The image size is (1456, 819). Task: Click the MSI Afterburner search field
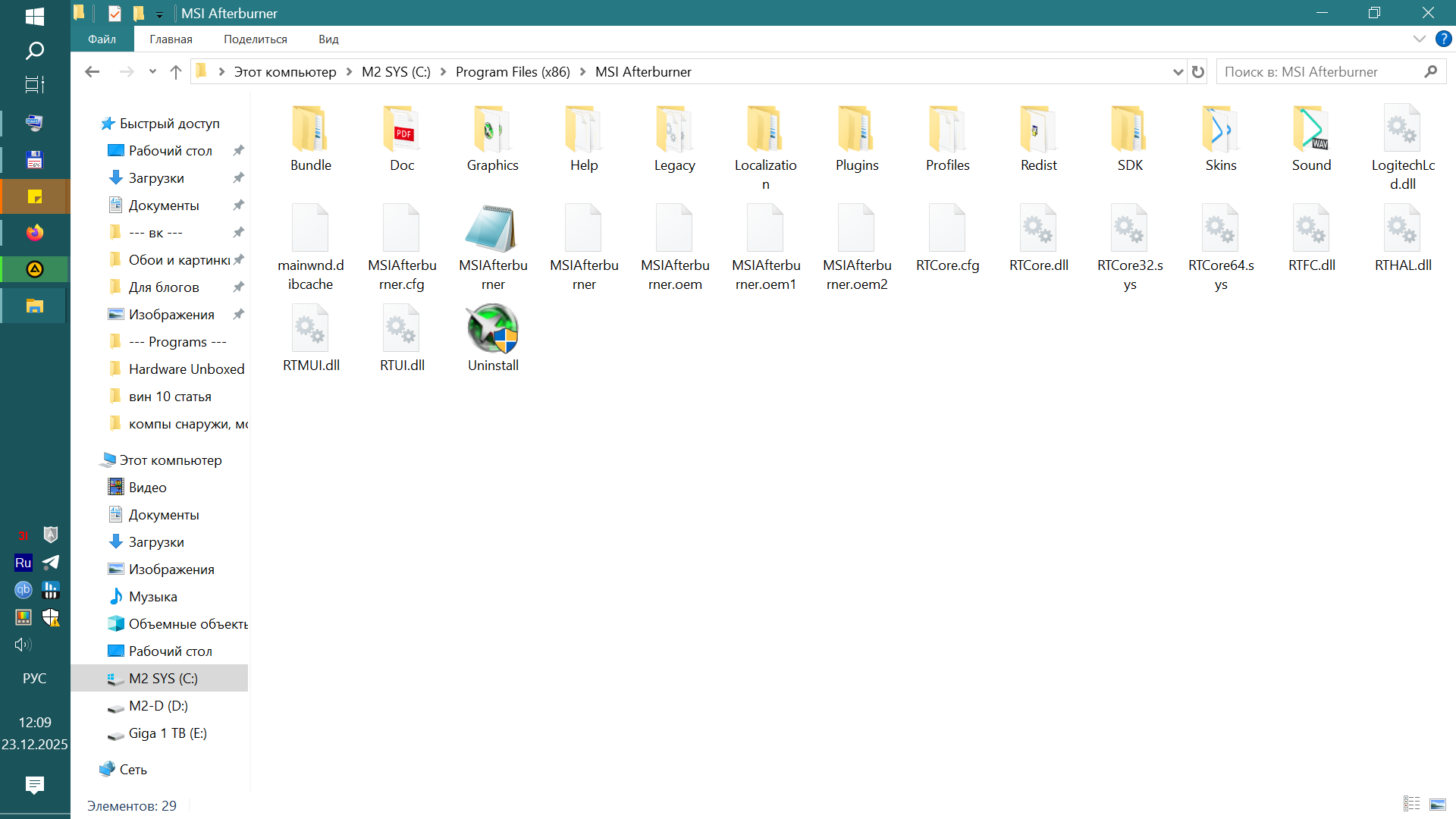(x=1319, y=72)
